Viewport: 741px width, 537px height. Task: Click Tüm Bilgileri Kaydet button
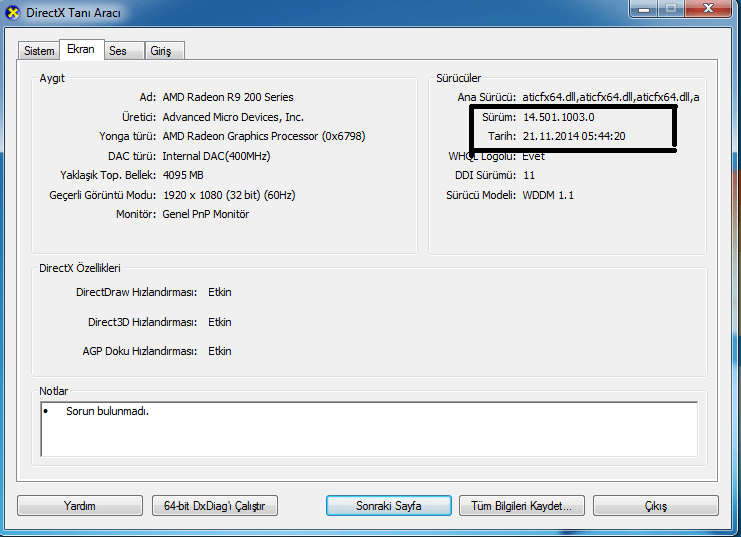click(x=522, y=506)
